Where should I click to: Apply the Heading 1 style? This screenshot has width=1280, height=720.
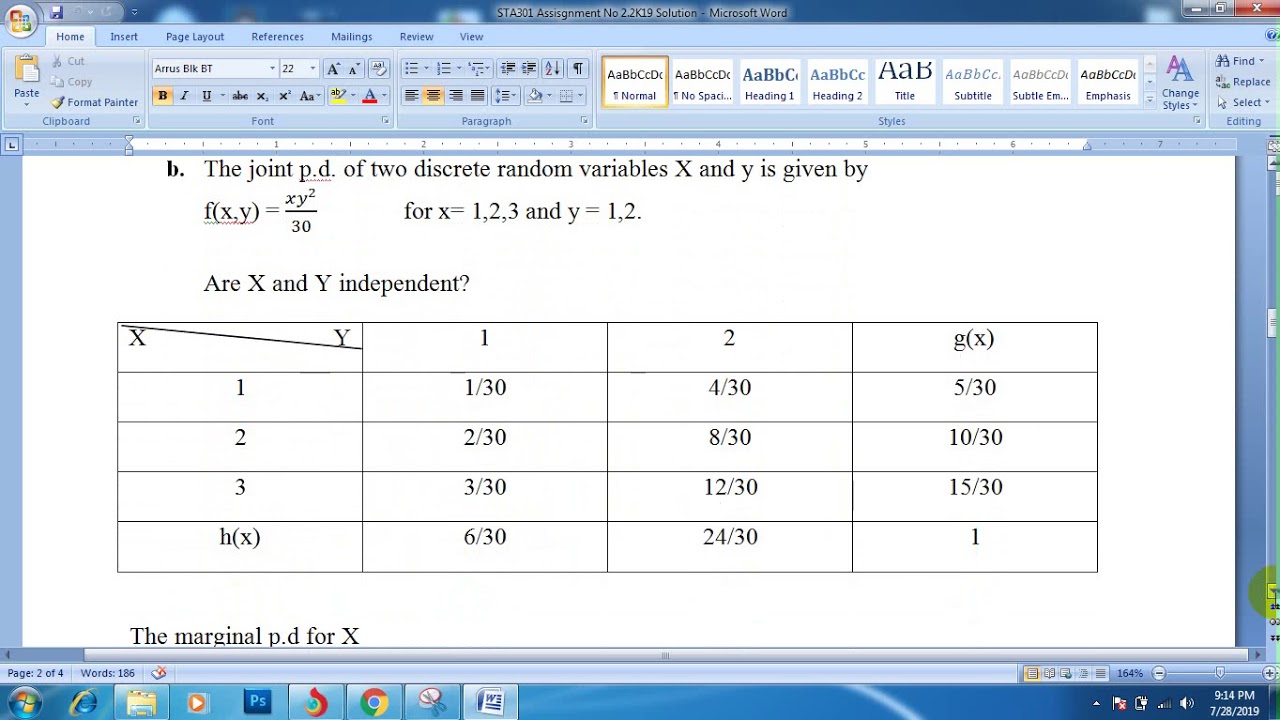pos(769,82)
